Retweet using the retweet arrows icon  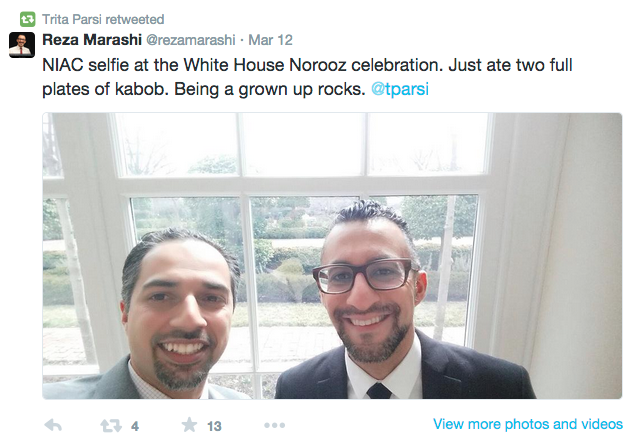(111, 426)
